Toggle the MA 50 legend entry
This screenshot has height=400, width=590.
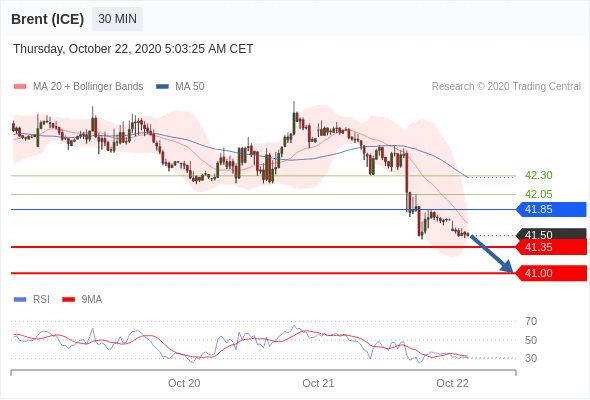click(x=180, y=87)
